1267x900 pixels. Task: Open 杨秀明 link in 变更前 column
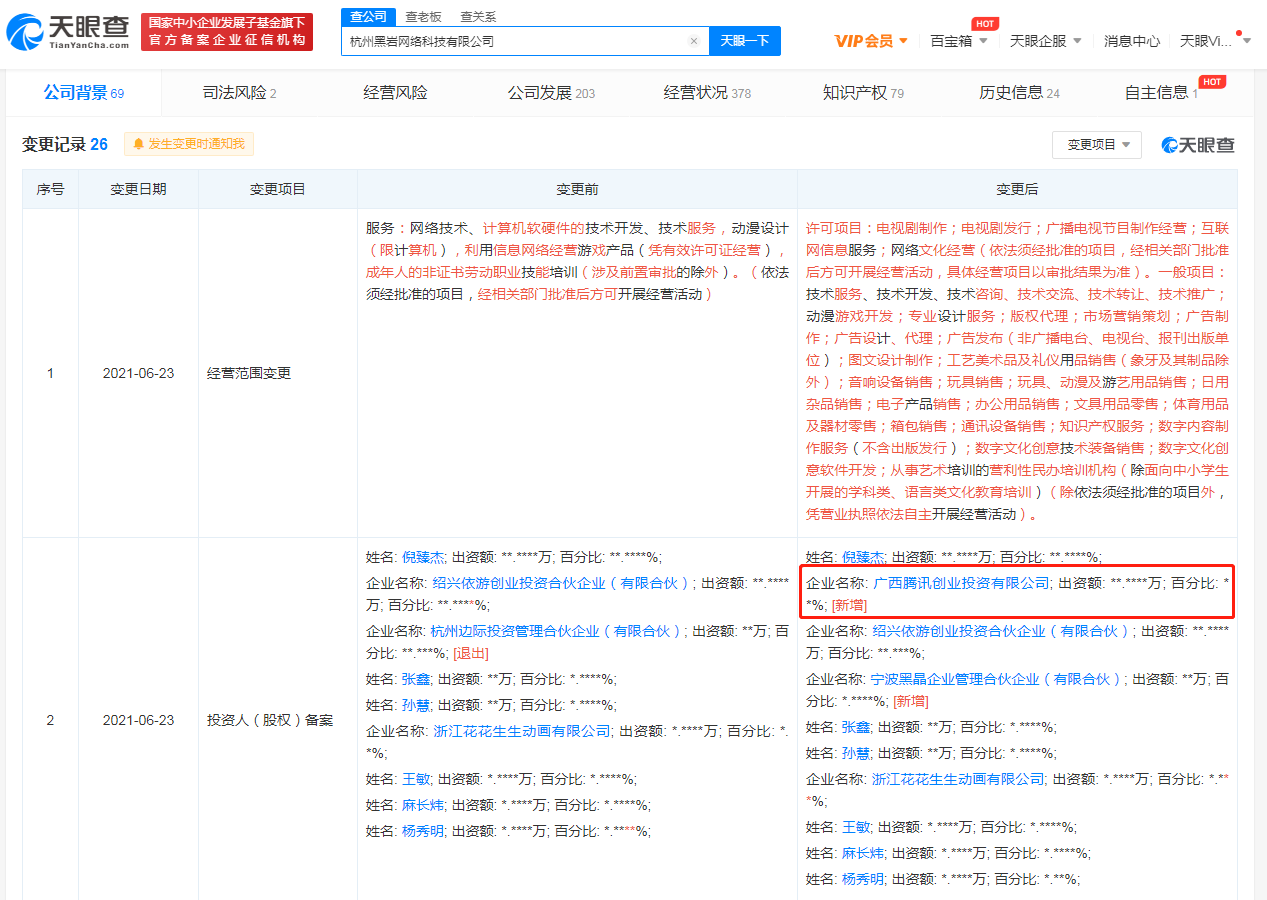(424, 831)
